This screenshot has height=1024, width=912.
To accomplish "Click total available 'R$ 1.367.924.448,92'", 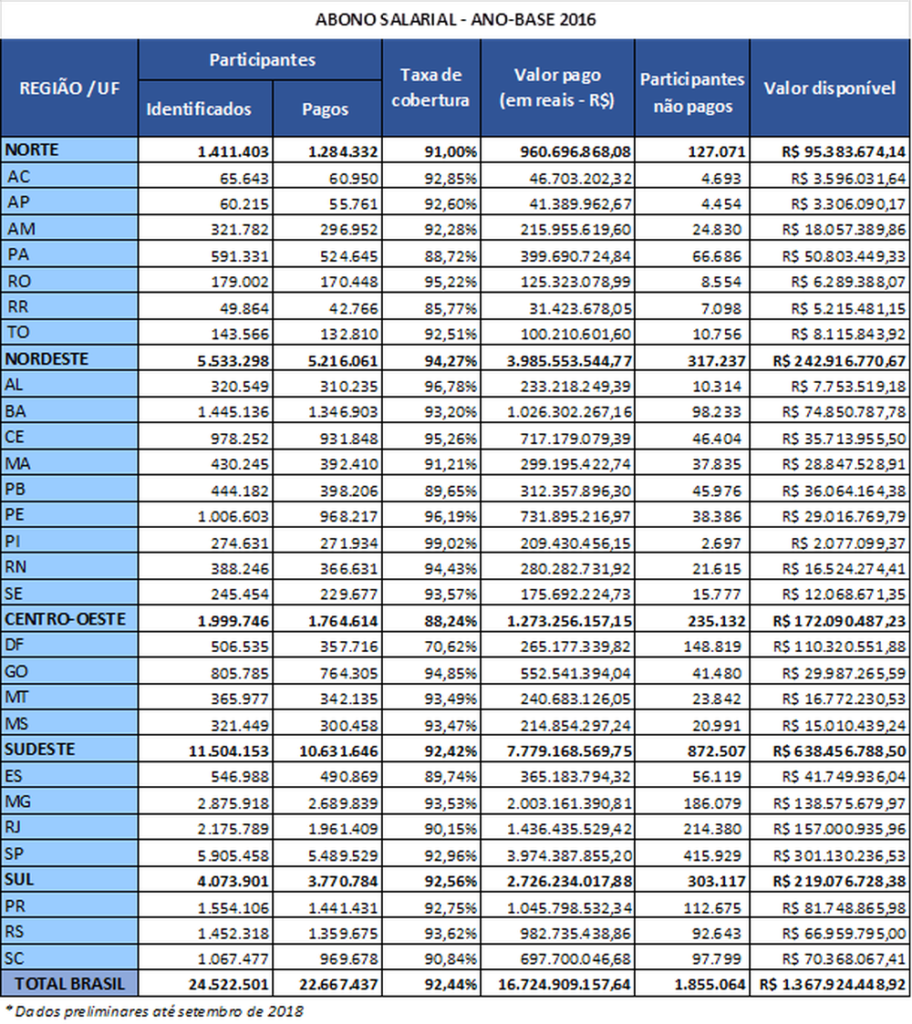I will click(832, 985).
